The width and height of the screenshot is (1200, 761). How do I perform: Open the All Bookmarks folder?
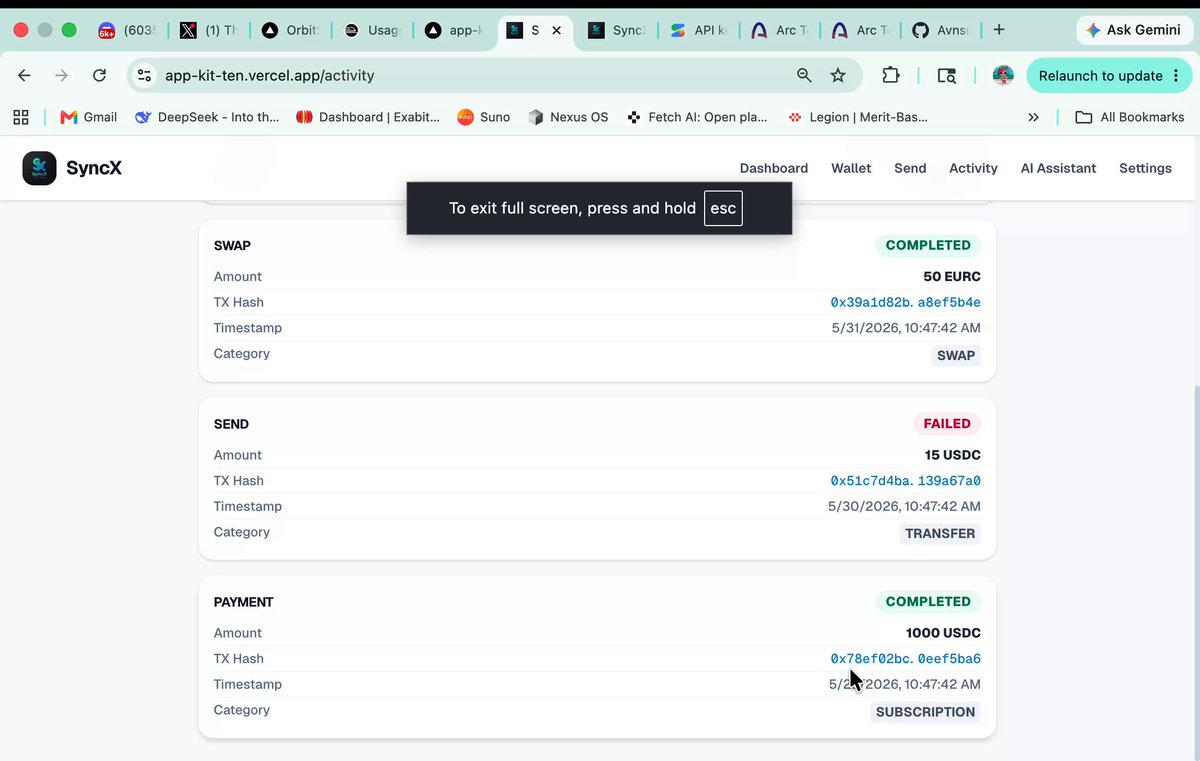click(x=1130, y=117)
